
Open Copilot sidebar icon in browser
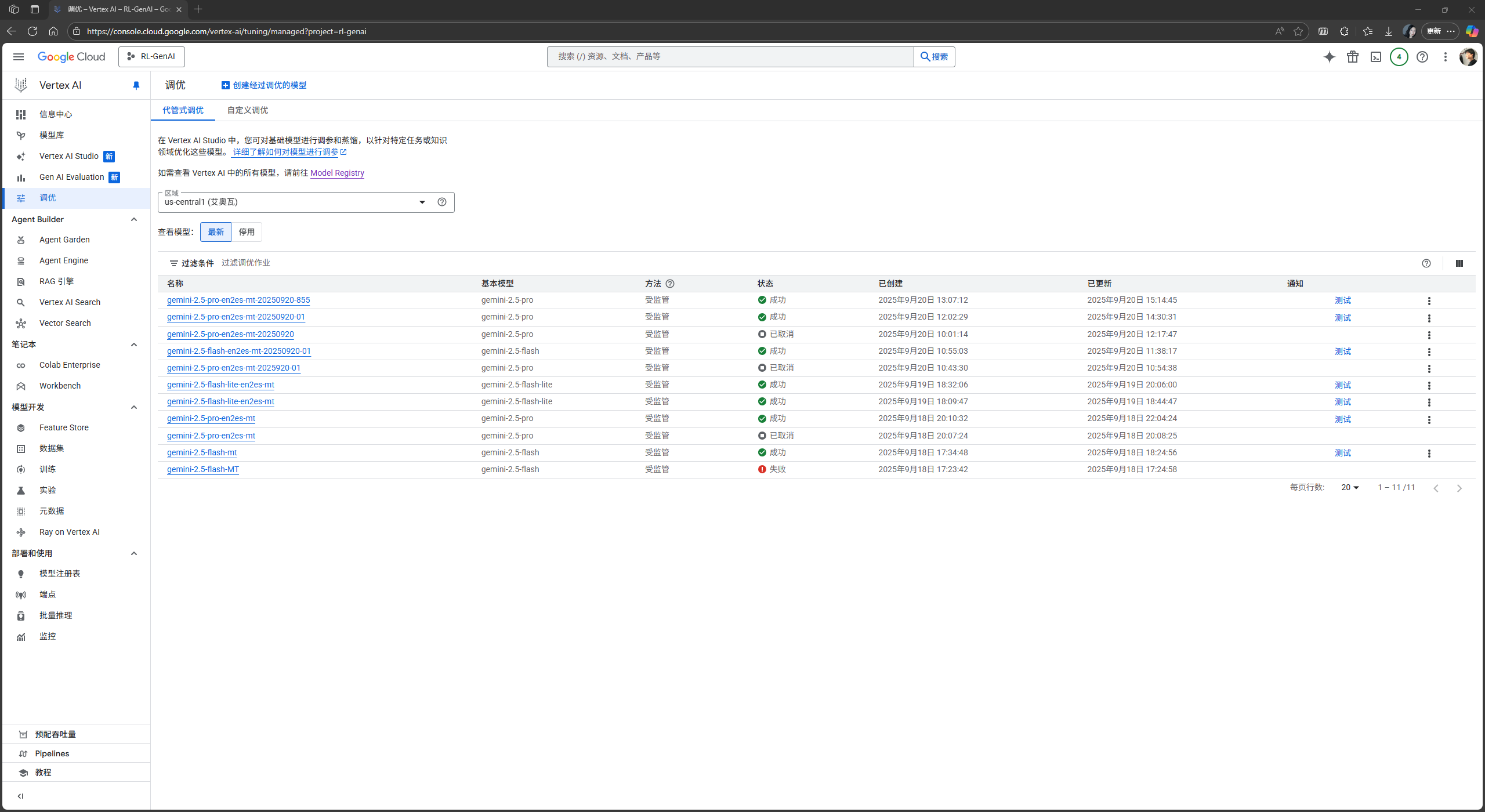pos(1472,31)
